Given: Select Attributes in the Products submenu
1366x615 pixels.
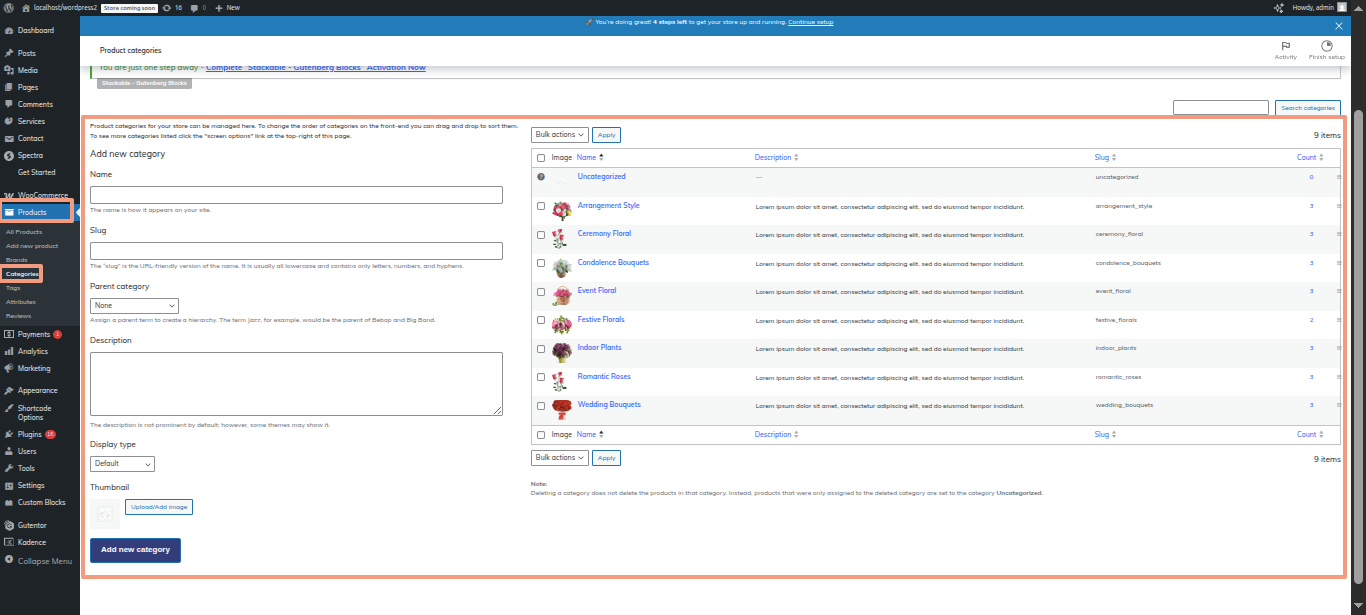Looking at the screenshot, I should click(x=21, y=301).
